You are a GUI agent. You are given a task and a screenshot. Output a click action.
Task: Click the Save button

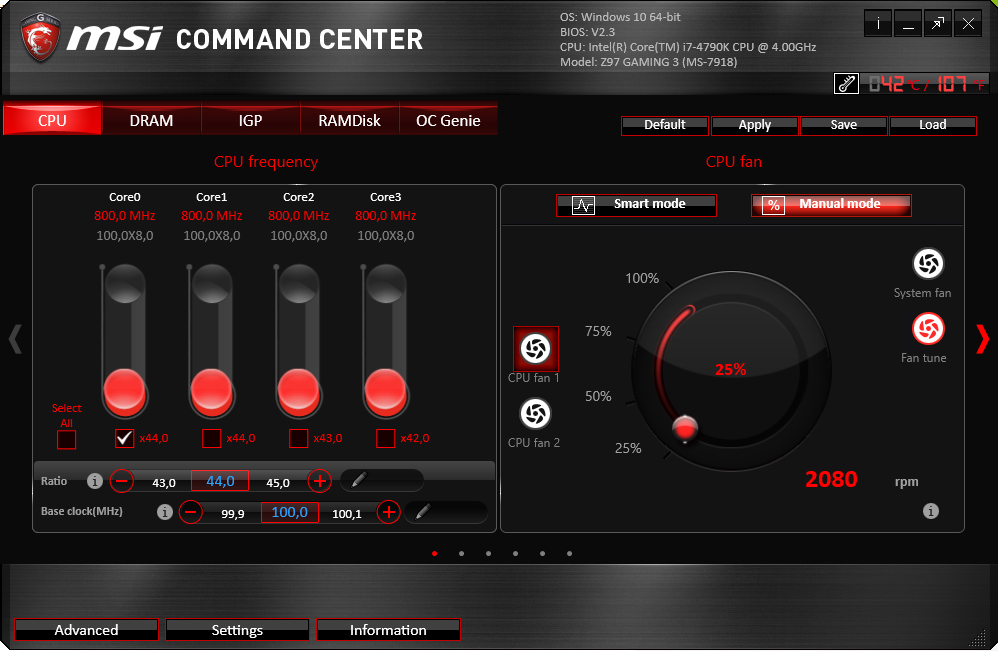843,125
